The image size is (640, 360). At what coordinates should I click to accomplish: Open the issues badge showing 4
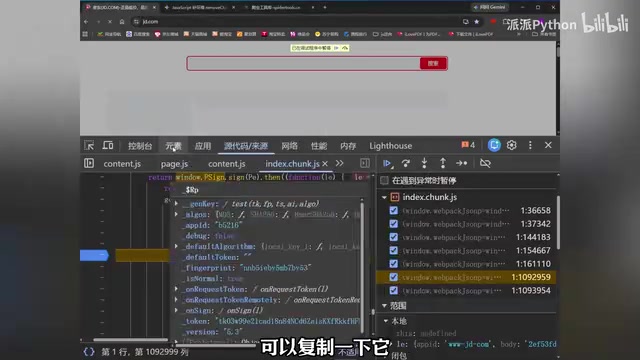pyautogui.click(x=468, y=145)
